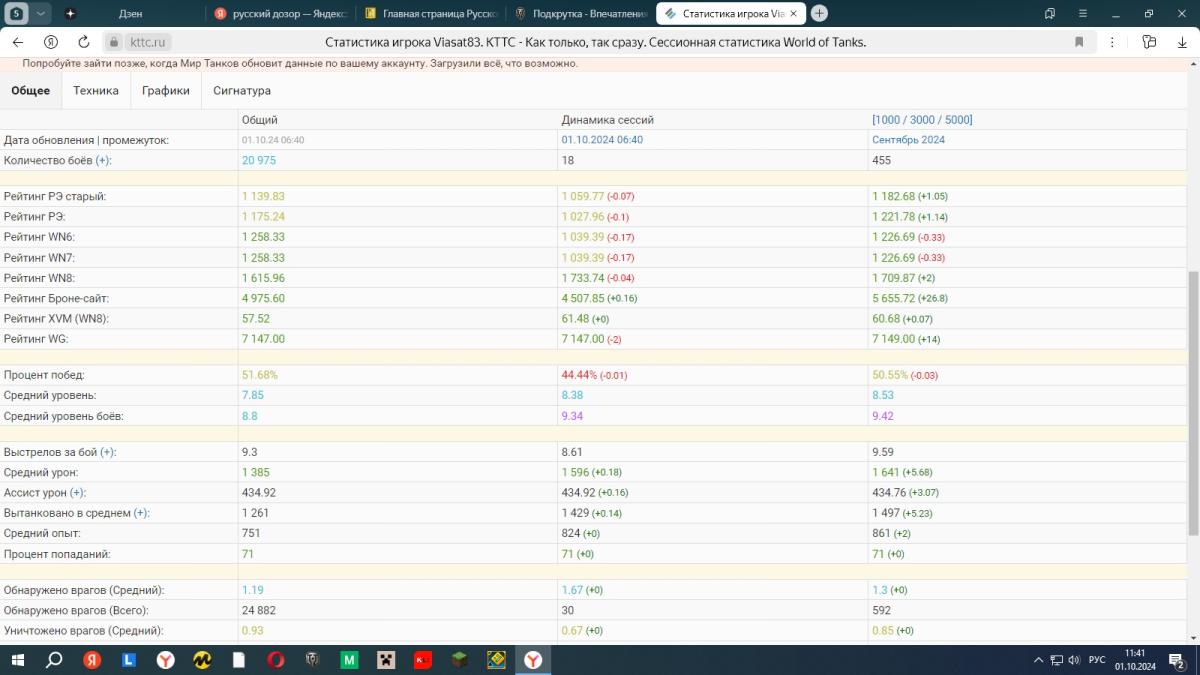
Task: Bookmark this page with the bookmark icon
Action: pyautogui.click(x=1079, y=42)
